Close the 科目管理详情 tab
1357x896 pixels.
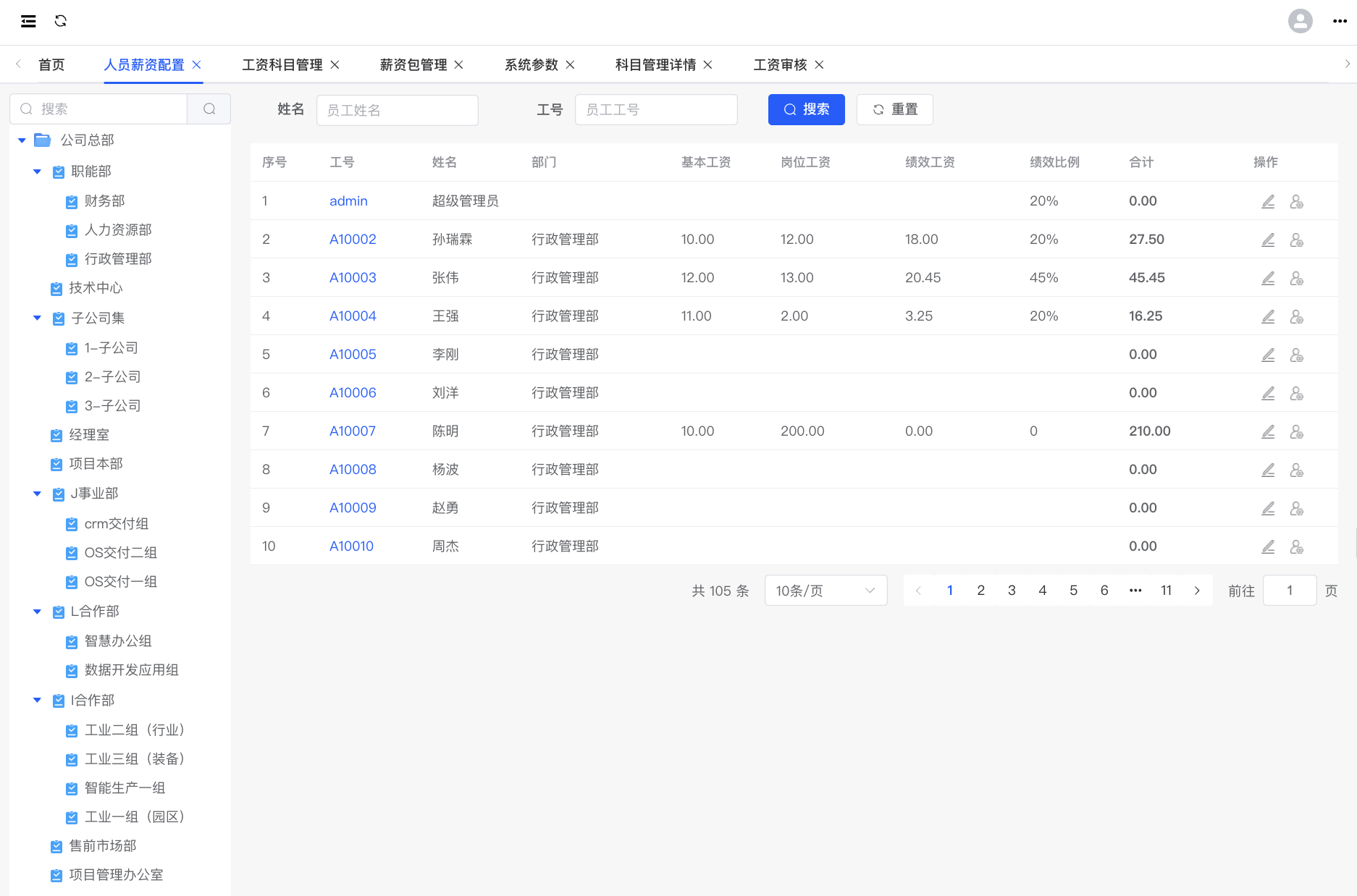[707, 64]
